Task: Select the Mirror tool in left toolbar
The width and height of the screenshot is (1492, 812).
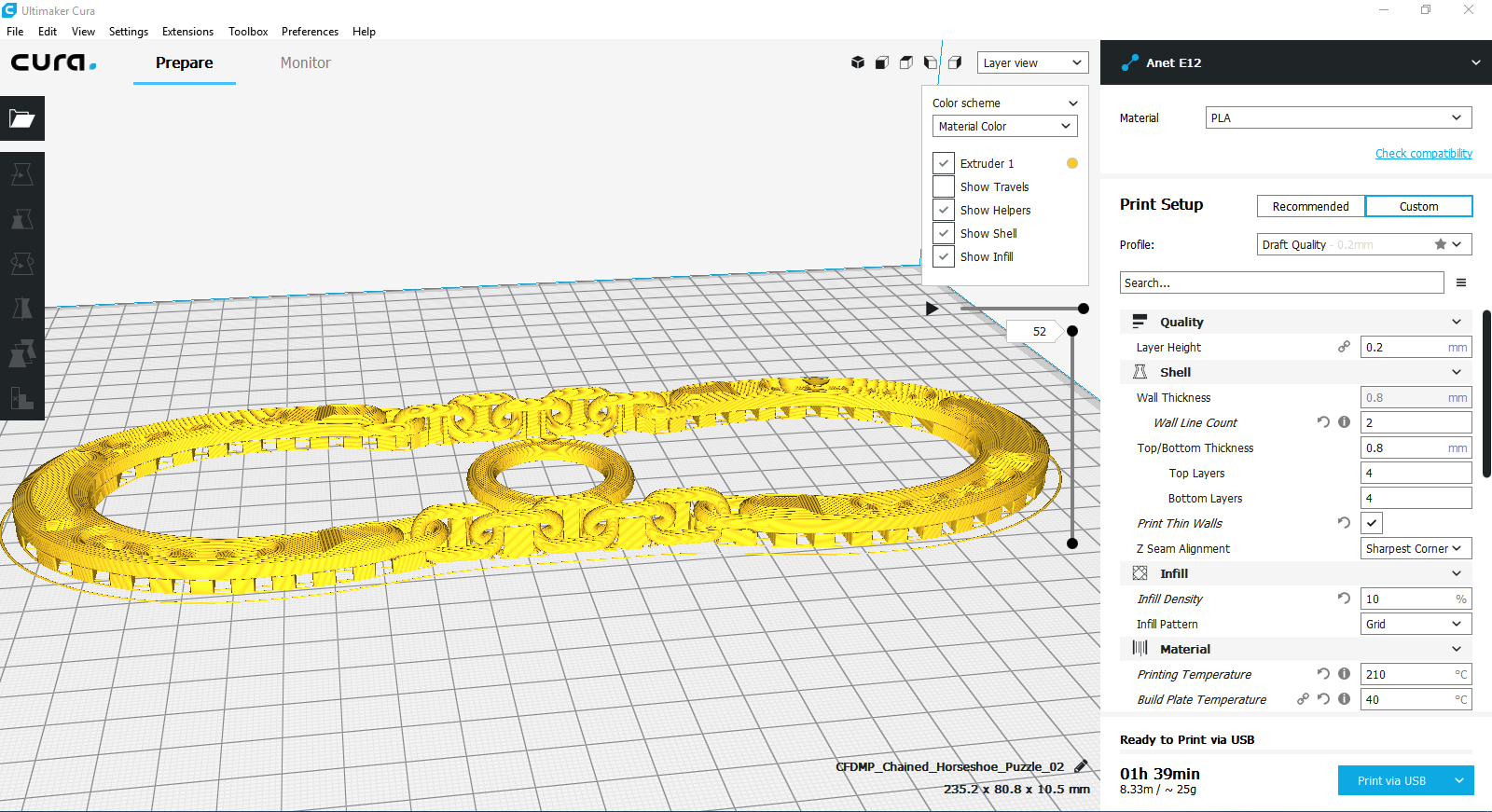Action: pos(22,309)
